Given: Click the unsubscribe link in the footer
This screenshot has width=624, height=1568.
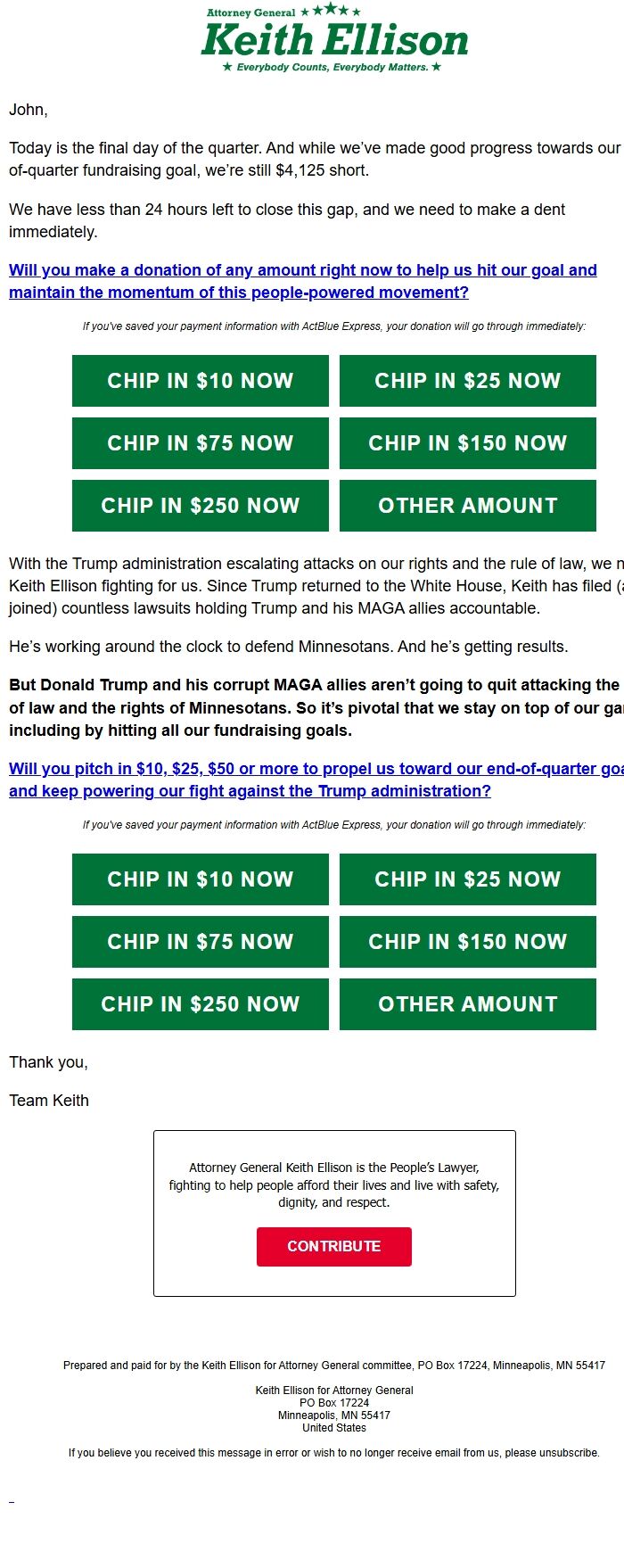Looking at the screenshot, I should coord(569,1453).
